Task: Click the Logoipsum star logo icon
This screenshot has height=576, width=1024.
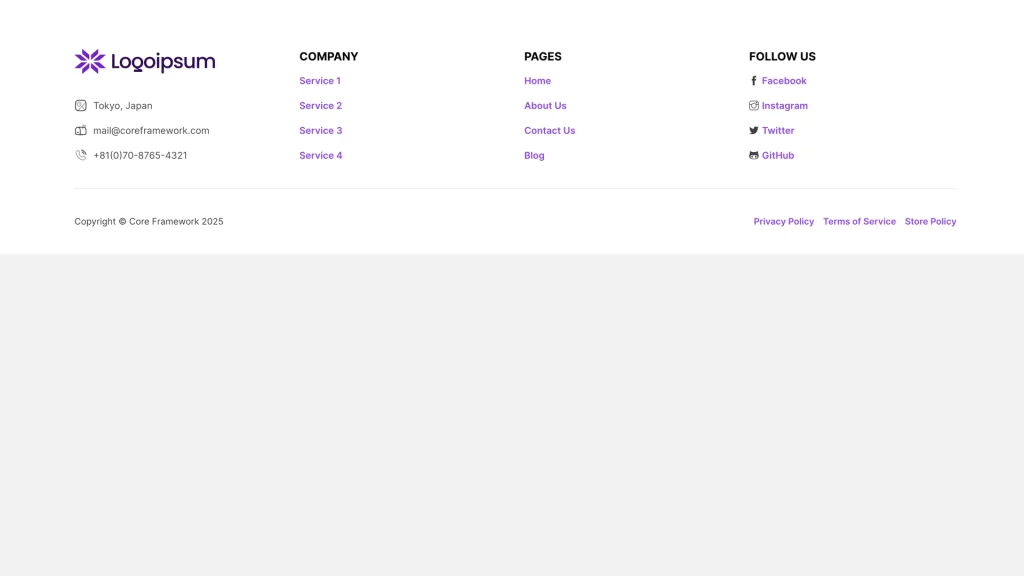Action: [90, 62]
